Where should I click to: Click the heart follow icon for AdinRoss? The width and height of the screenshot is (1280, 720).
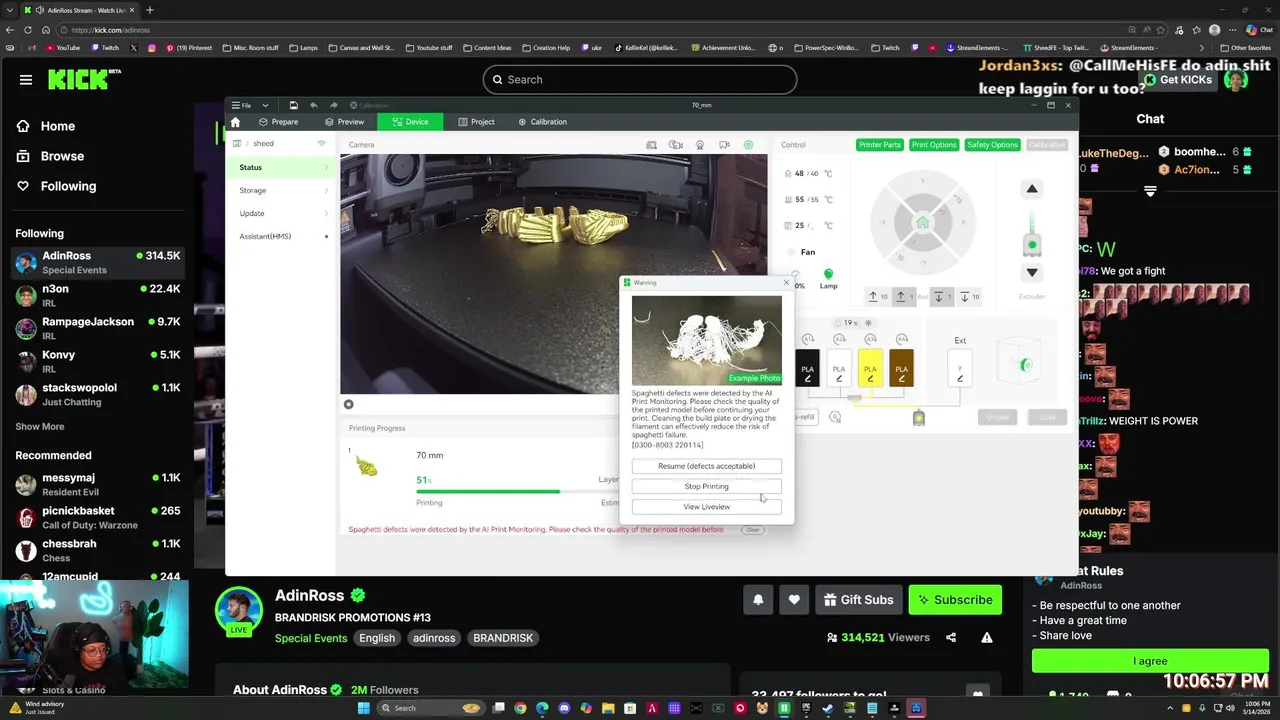tap(794, 600)
